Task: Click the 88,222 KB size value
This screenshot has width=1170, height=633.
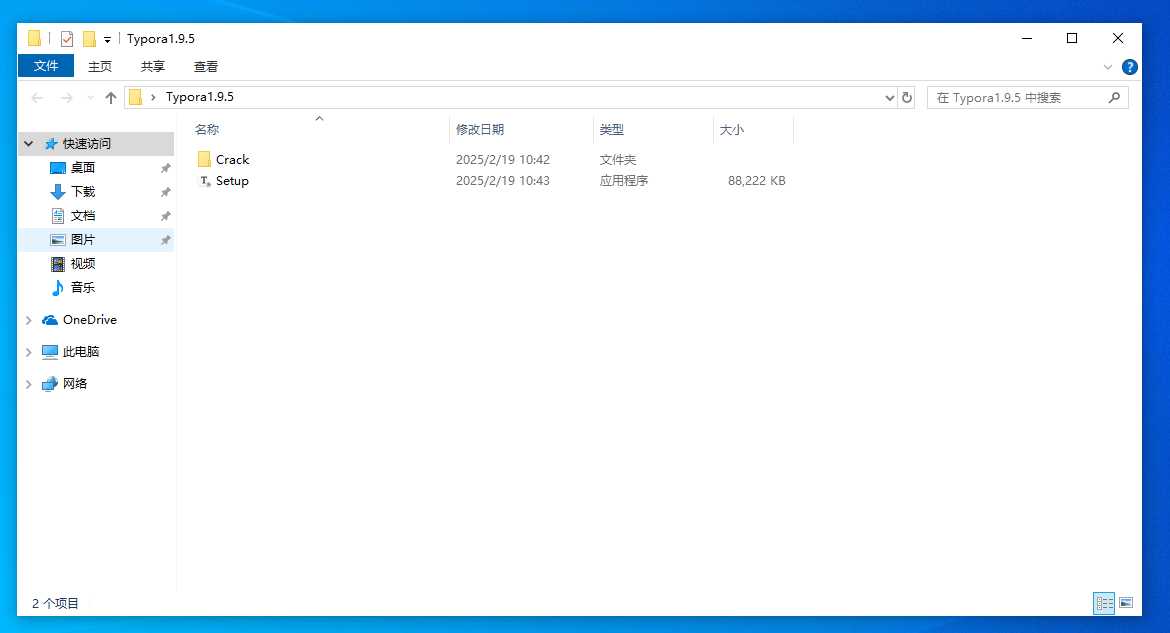Action: [757, 181]
